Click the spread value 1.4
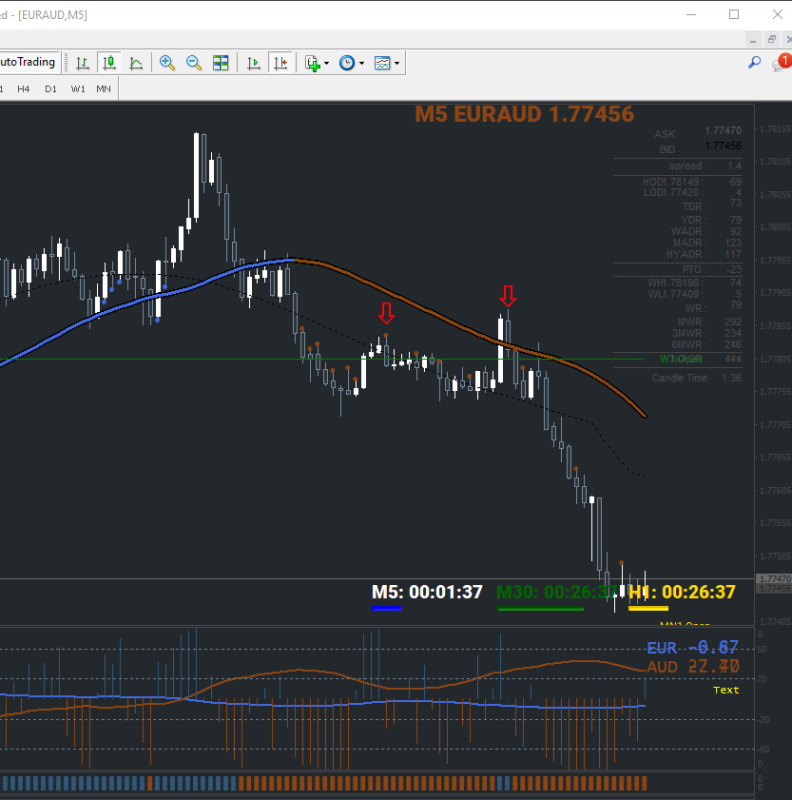Image resolution: width=792 pixels, height=800 pixels. tap(735, 166)
